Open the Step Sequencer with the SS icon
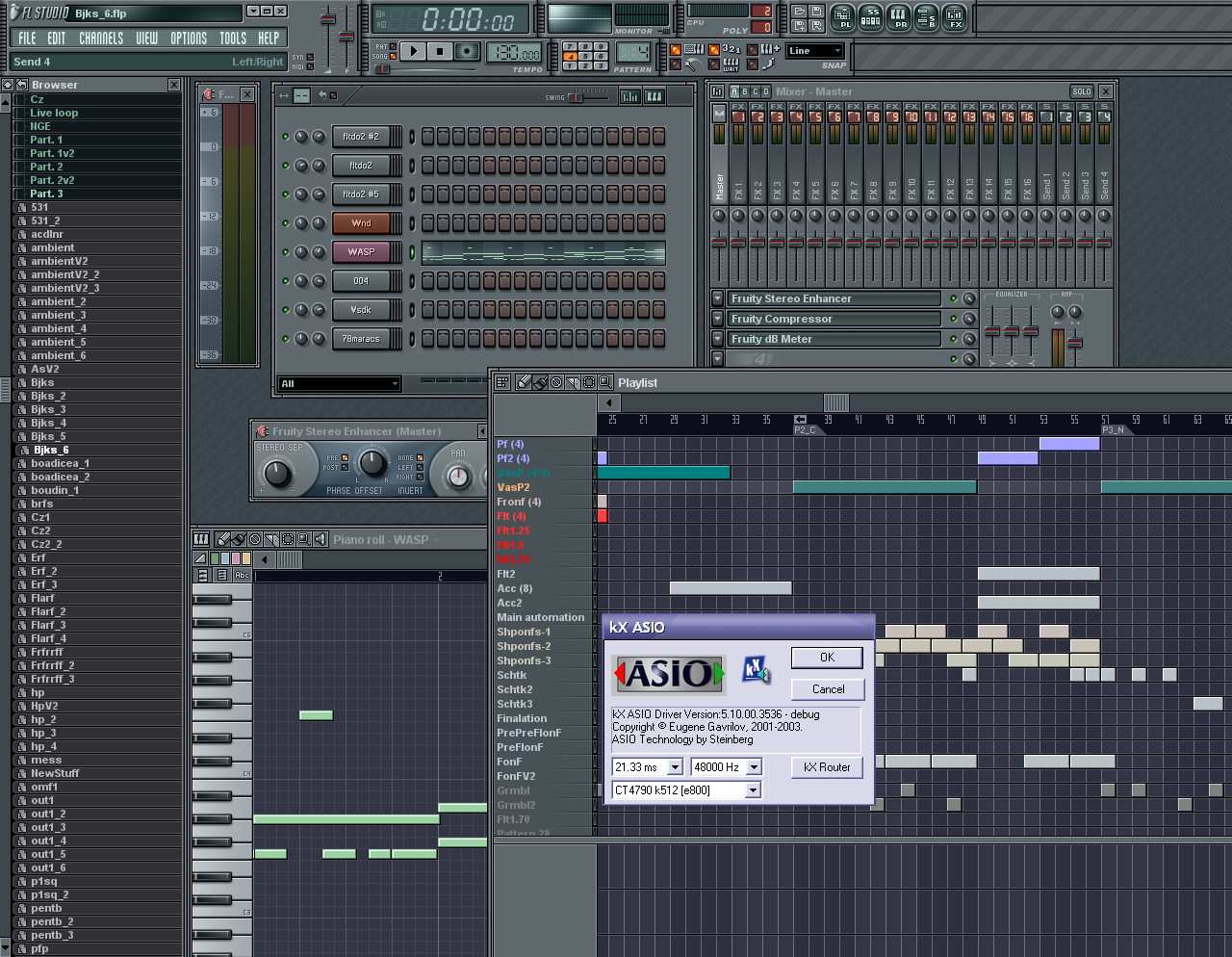Screen dimensions: 1232x957 [870, 16]
